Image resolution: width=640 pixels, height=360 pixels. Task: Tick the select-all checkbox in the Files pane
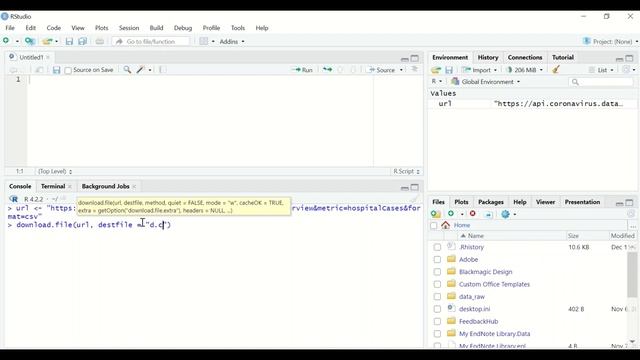point(433,225)
